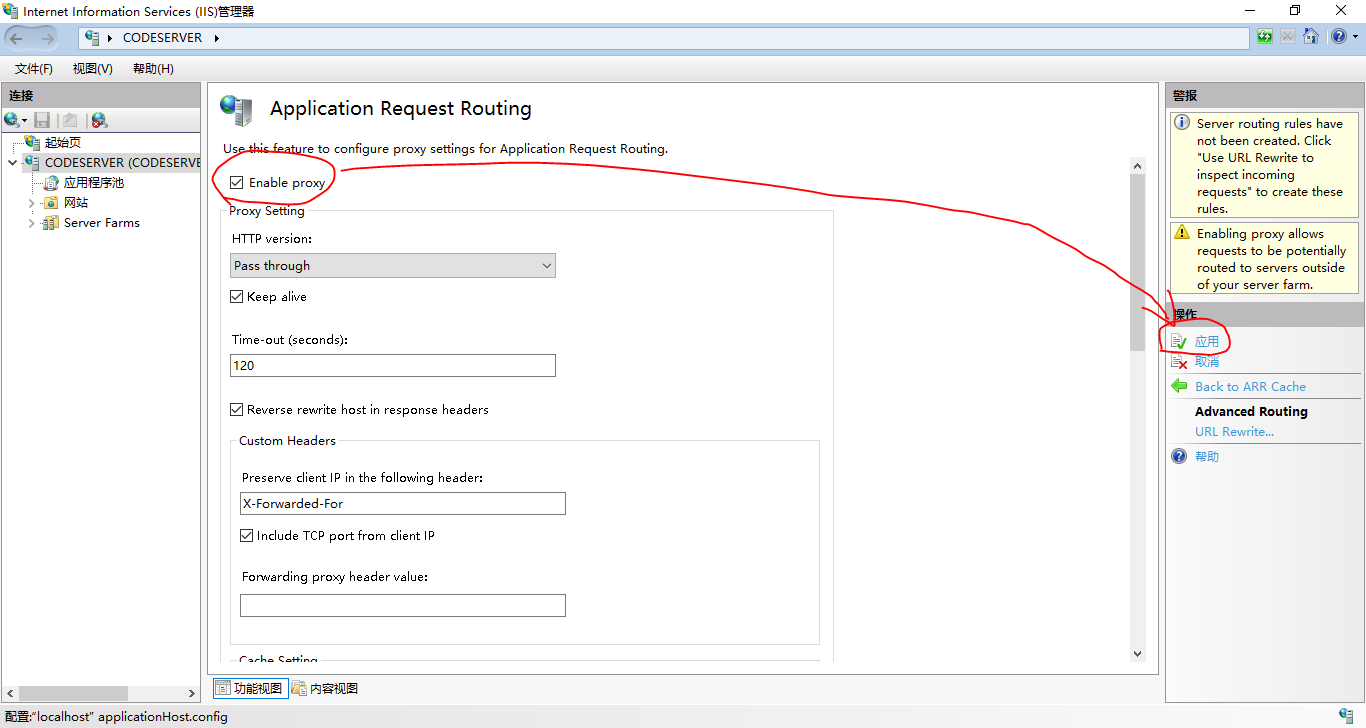Click the refresh icon in address bar

[1265, 37]
